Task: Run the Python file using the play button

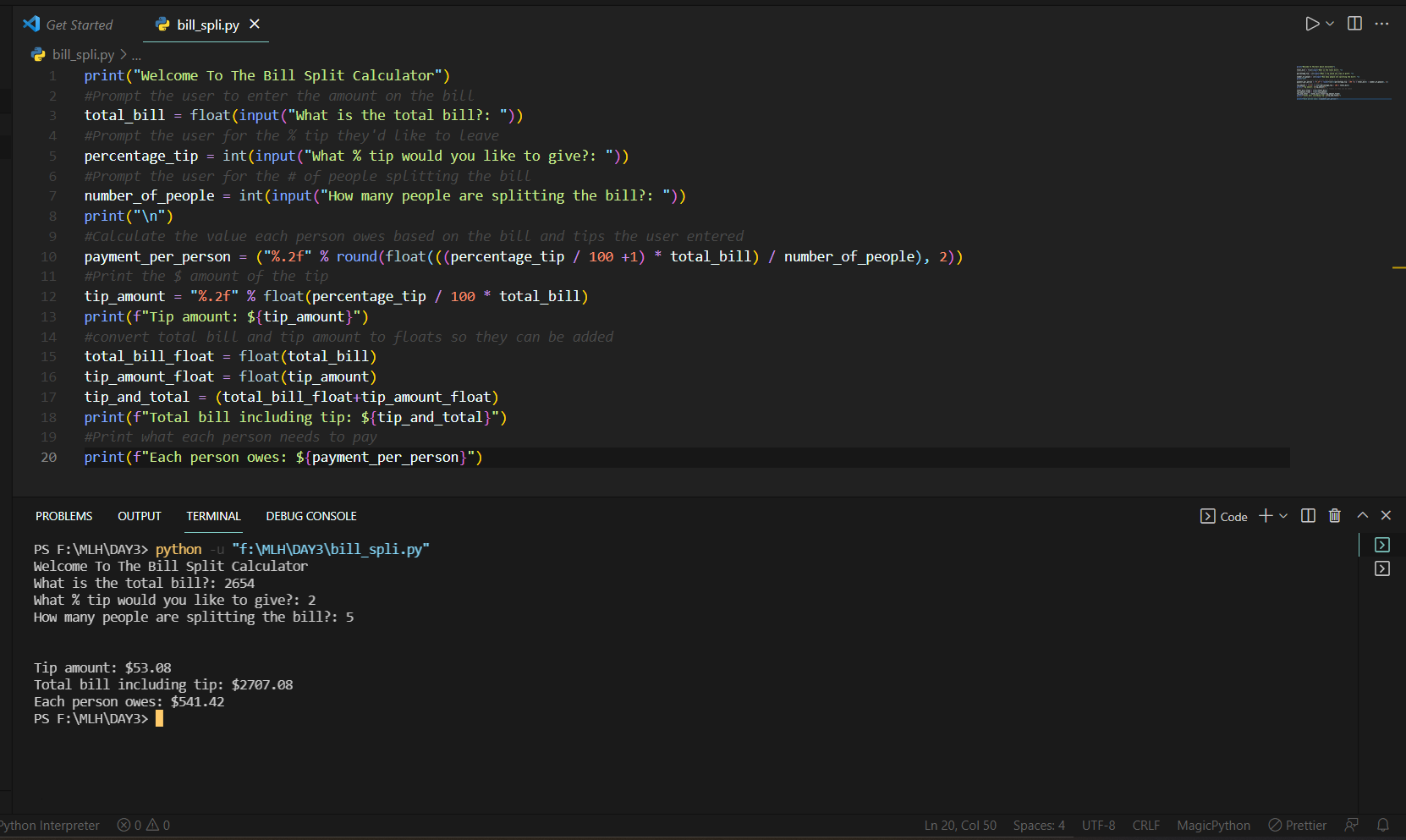Action: pyautogui.click(x=1310, y=24)
